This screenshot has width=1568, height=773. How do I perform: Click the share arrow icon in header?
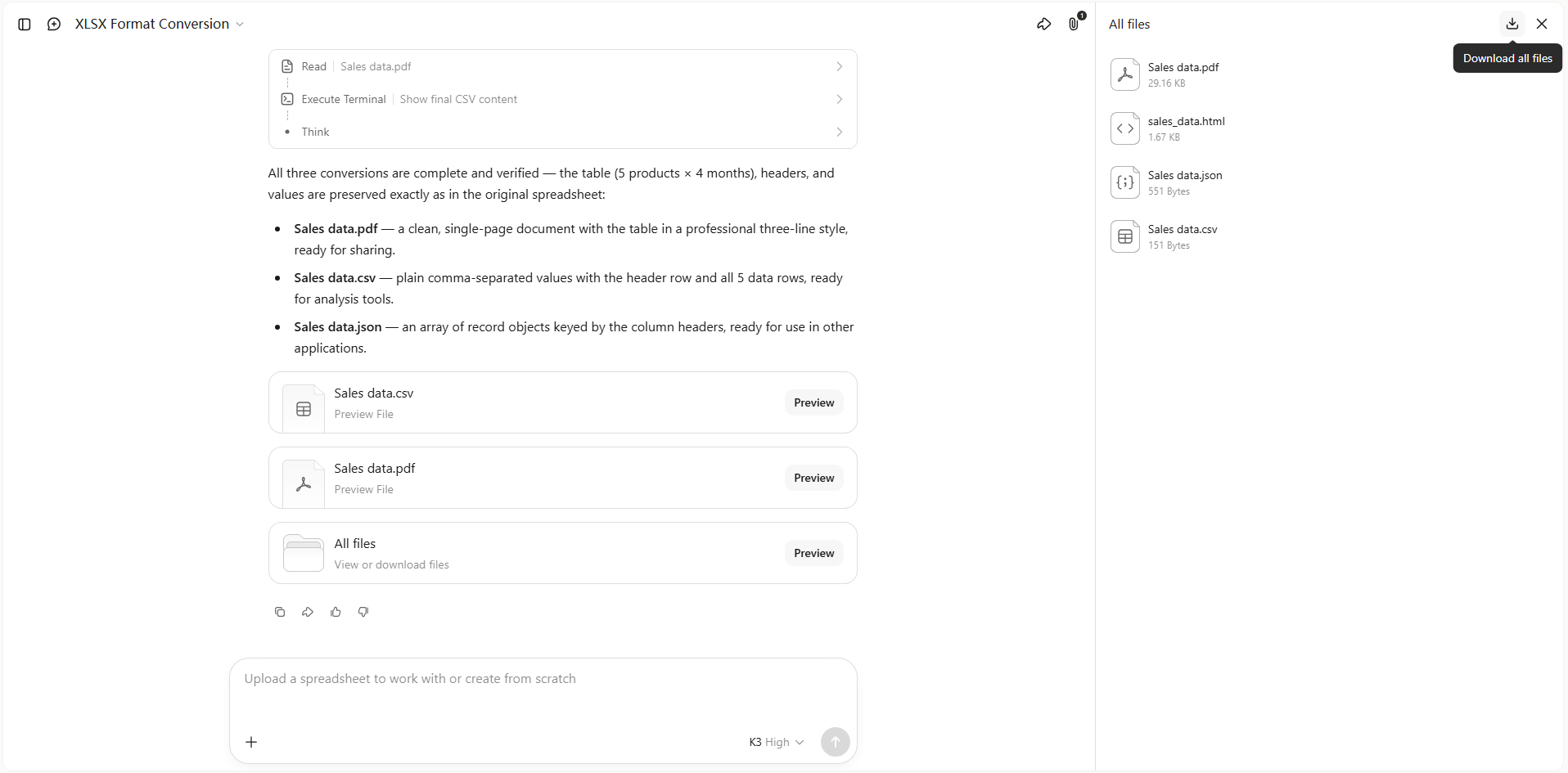(1044, 25)
